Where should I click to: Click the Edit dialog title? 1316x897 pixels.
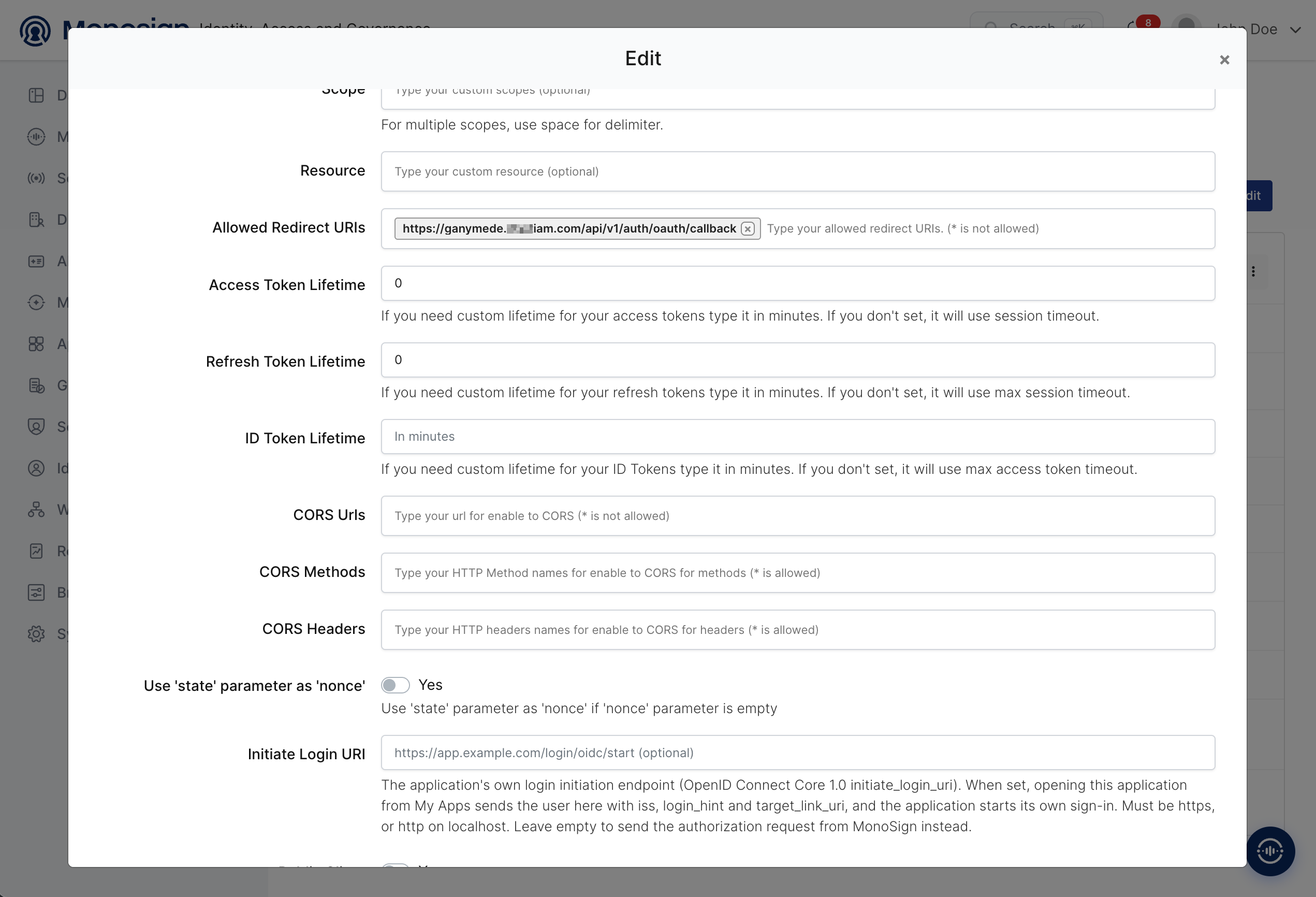(x=642, y=59)
